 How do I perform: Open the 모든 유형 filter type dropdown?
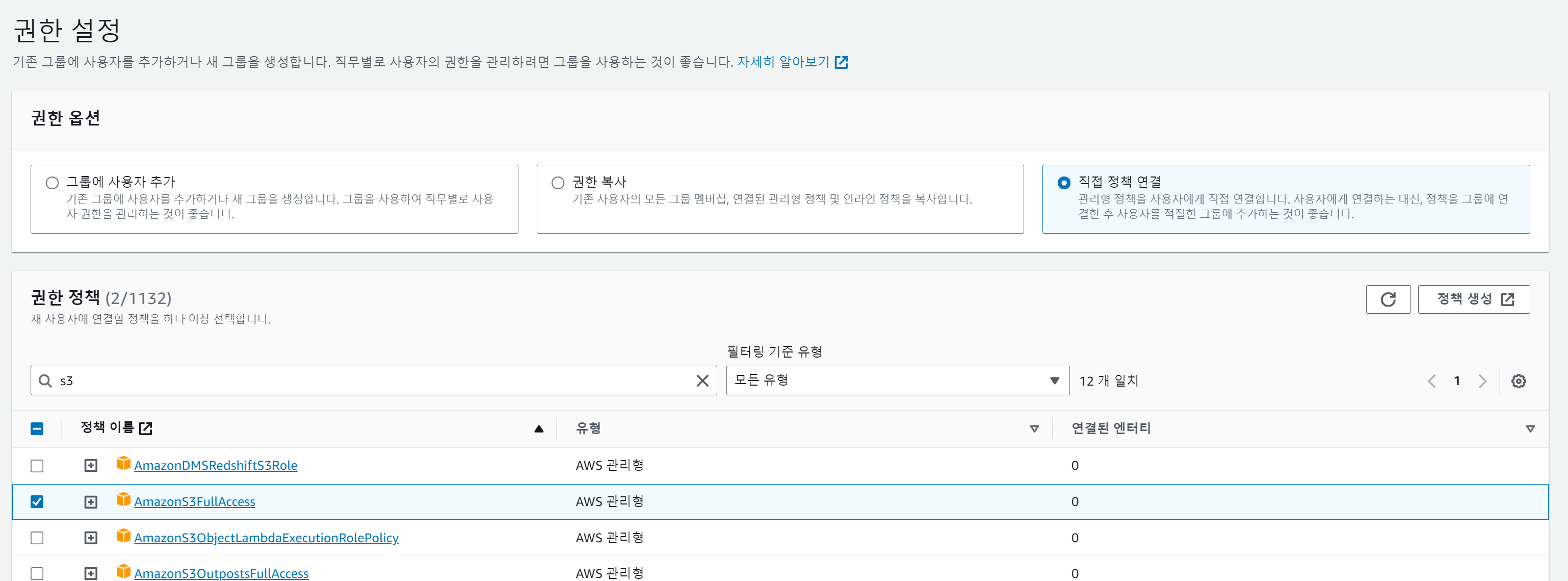click(897, 381)
